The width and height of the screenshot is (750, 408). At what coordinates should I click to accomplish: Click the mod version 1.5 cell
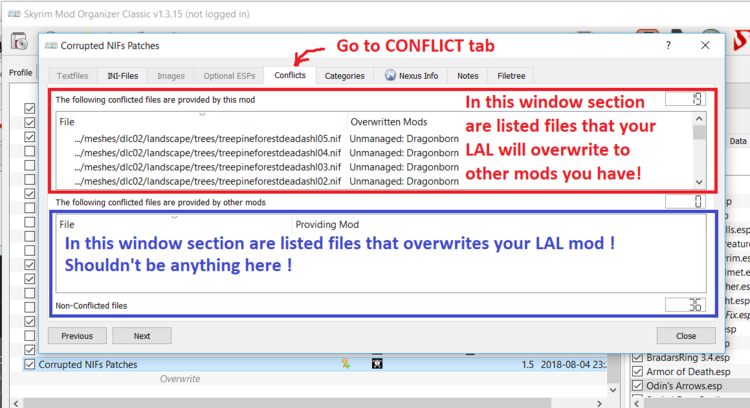tap(528, 364)
